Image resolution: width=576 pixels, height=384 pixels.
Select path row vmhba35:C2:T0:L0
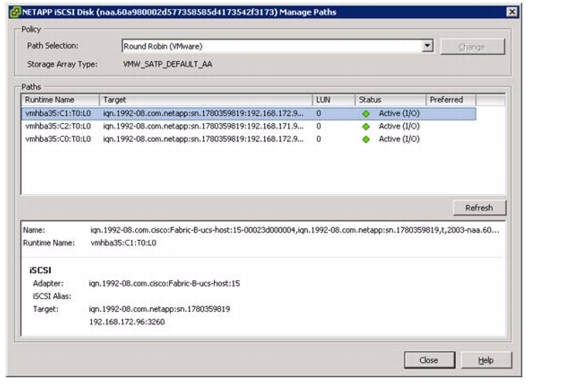point(249,126)
